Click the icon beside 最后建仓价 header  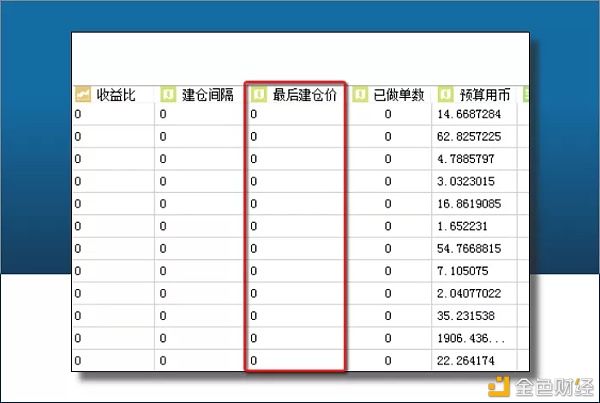pos(258,95)
